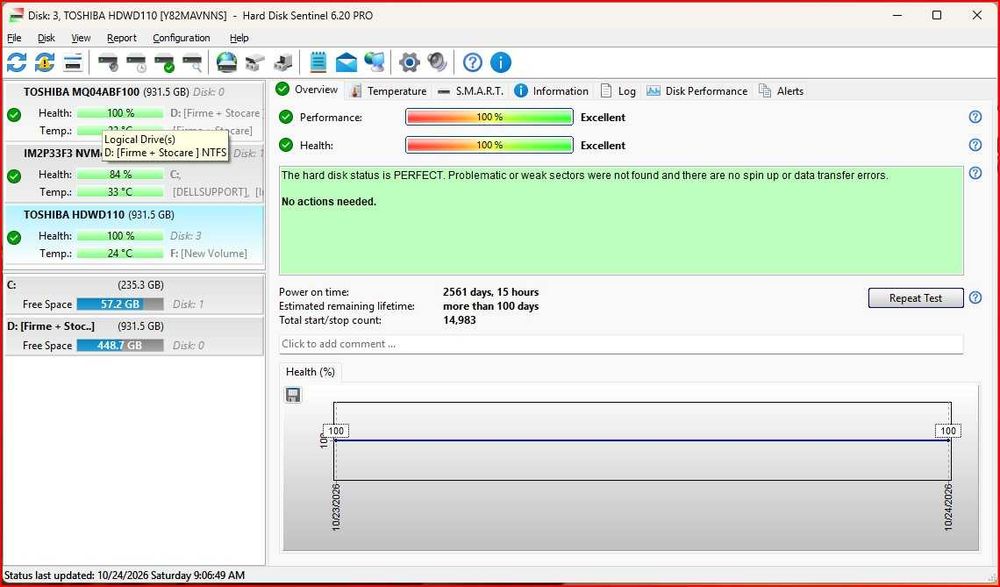Click the blue info toolbar icon
The image size is (1000, 587).
(x=501, y=63)
